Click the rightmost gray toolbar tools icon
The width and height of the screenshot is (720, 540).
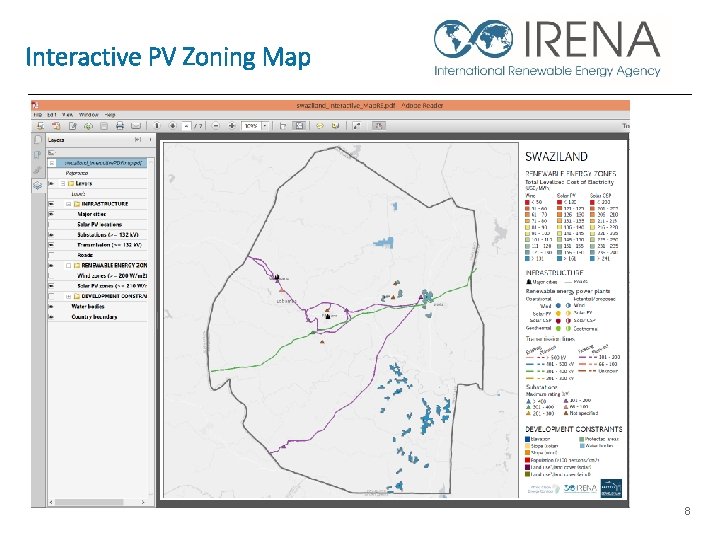pyautogui.click(x=378, y=125)
